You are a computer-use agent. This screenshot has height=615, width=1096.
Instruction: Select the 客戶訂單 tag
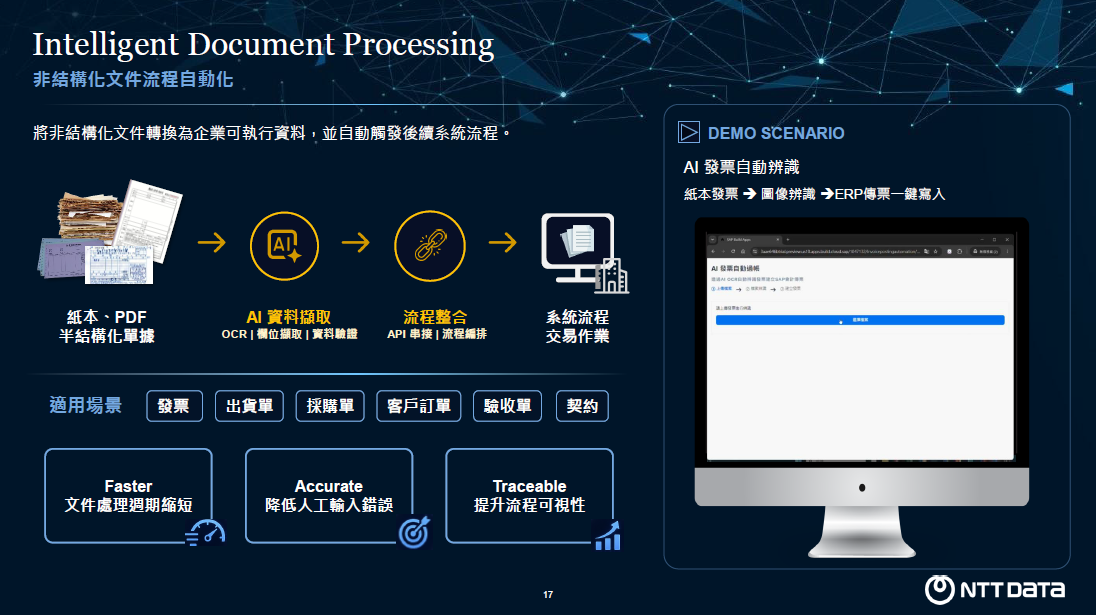tap(419, 406)
